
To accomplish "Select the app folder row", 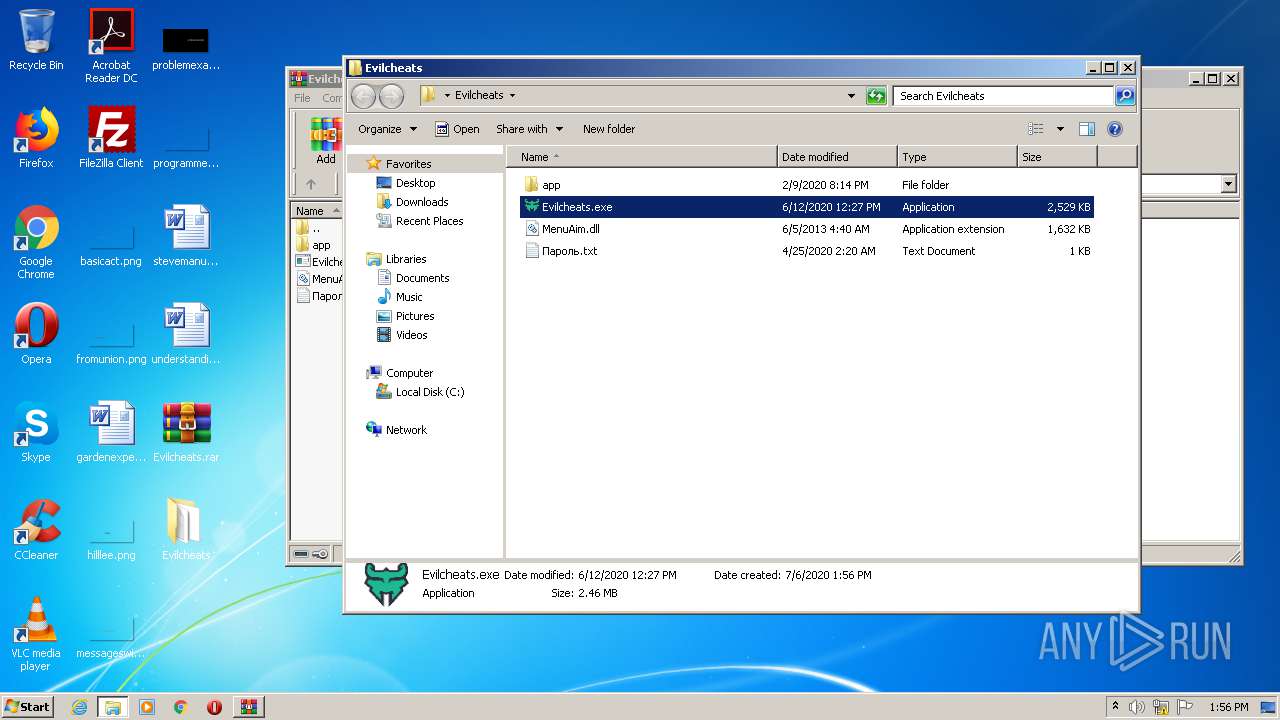I will click(806, 185).
